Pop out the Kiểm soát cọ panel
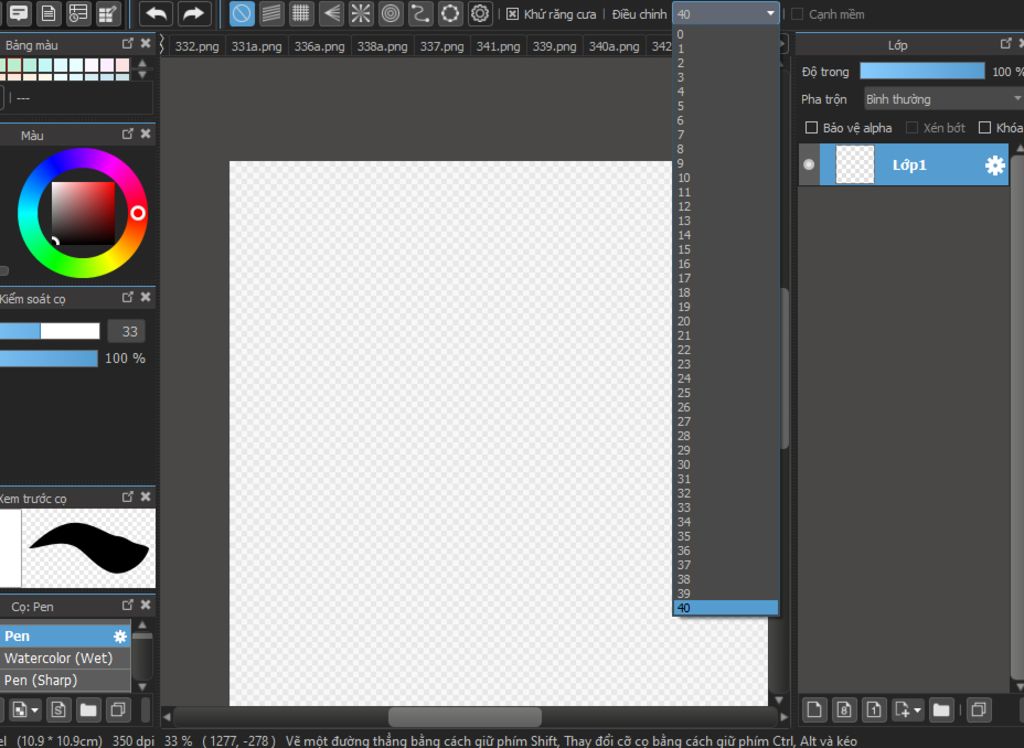This screenshot has height=748, width=1024. 127,297
